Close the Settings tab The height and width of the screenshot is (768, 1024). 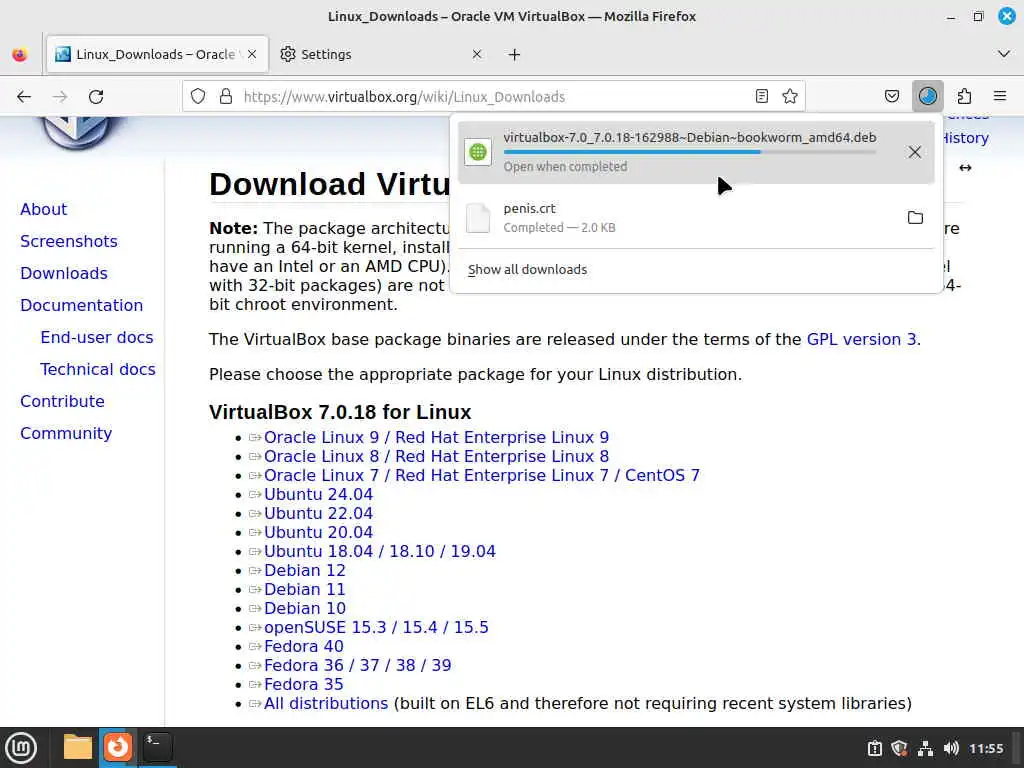coord(477,54)
